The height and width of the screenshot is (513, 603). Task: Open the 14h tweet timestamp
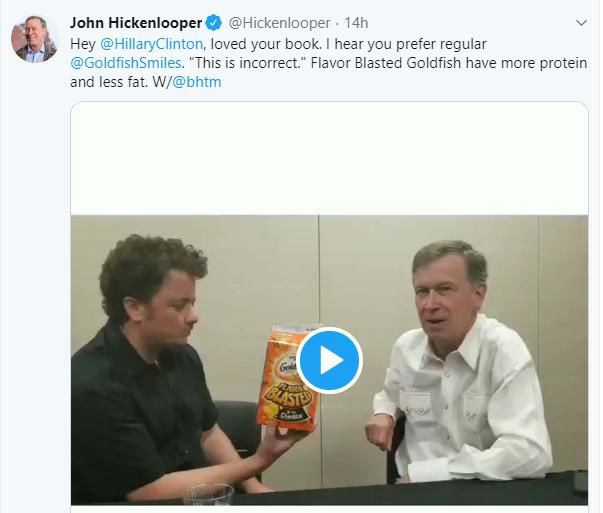356,23
